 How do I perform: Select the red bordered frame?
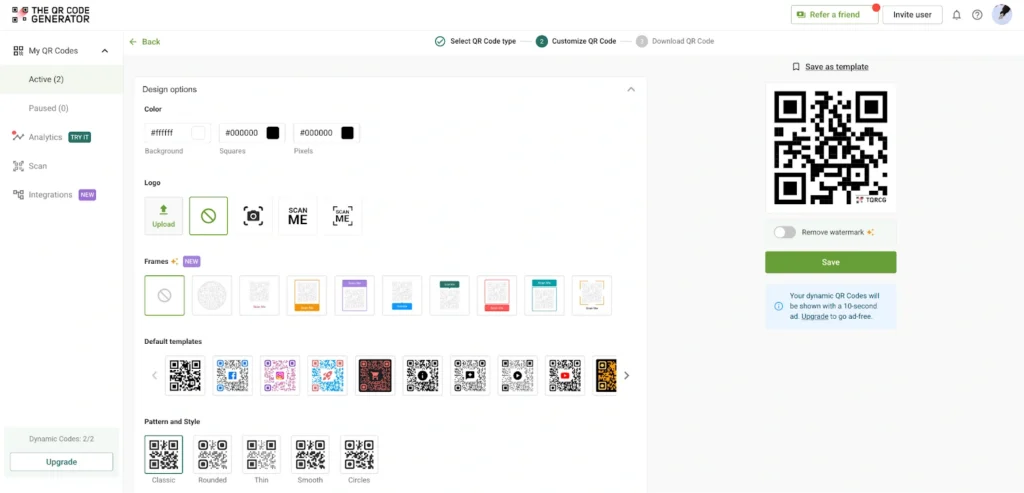coord(497,295)
